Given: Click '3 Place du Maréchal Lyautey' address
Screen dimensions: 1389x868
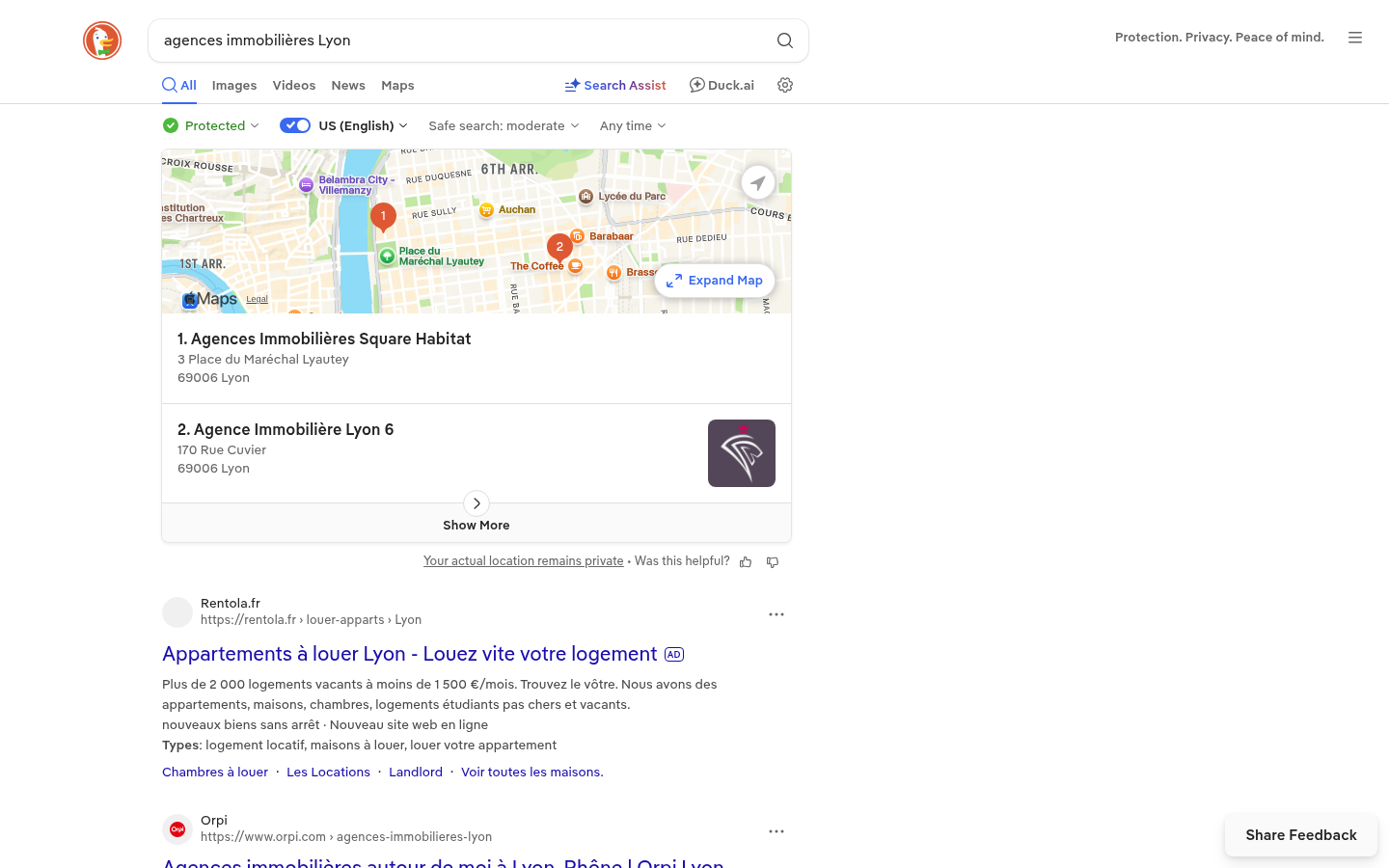Looking at the screenshot, I should [x=263, y=360].
